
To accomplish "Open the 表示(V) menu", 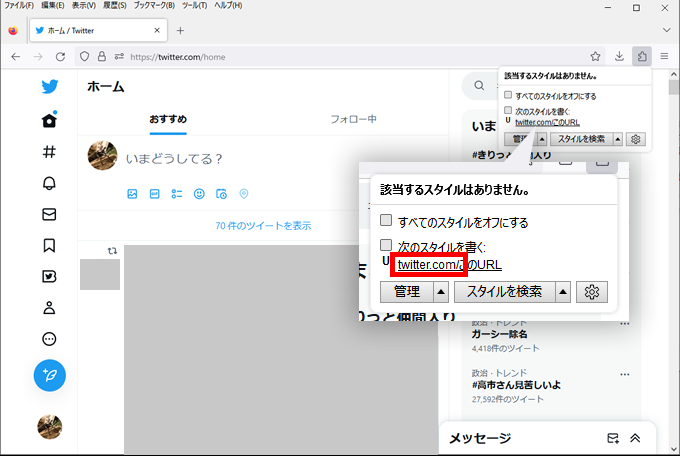I will click(x=84, y=6).
